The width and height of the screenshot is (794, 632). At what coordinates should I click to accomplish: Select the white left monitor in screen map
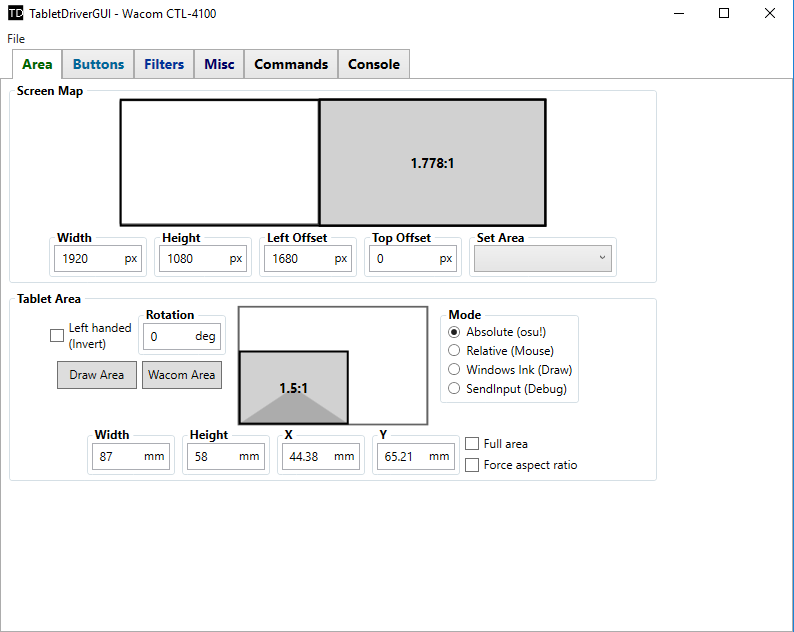click(x=220, y=163)
